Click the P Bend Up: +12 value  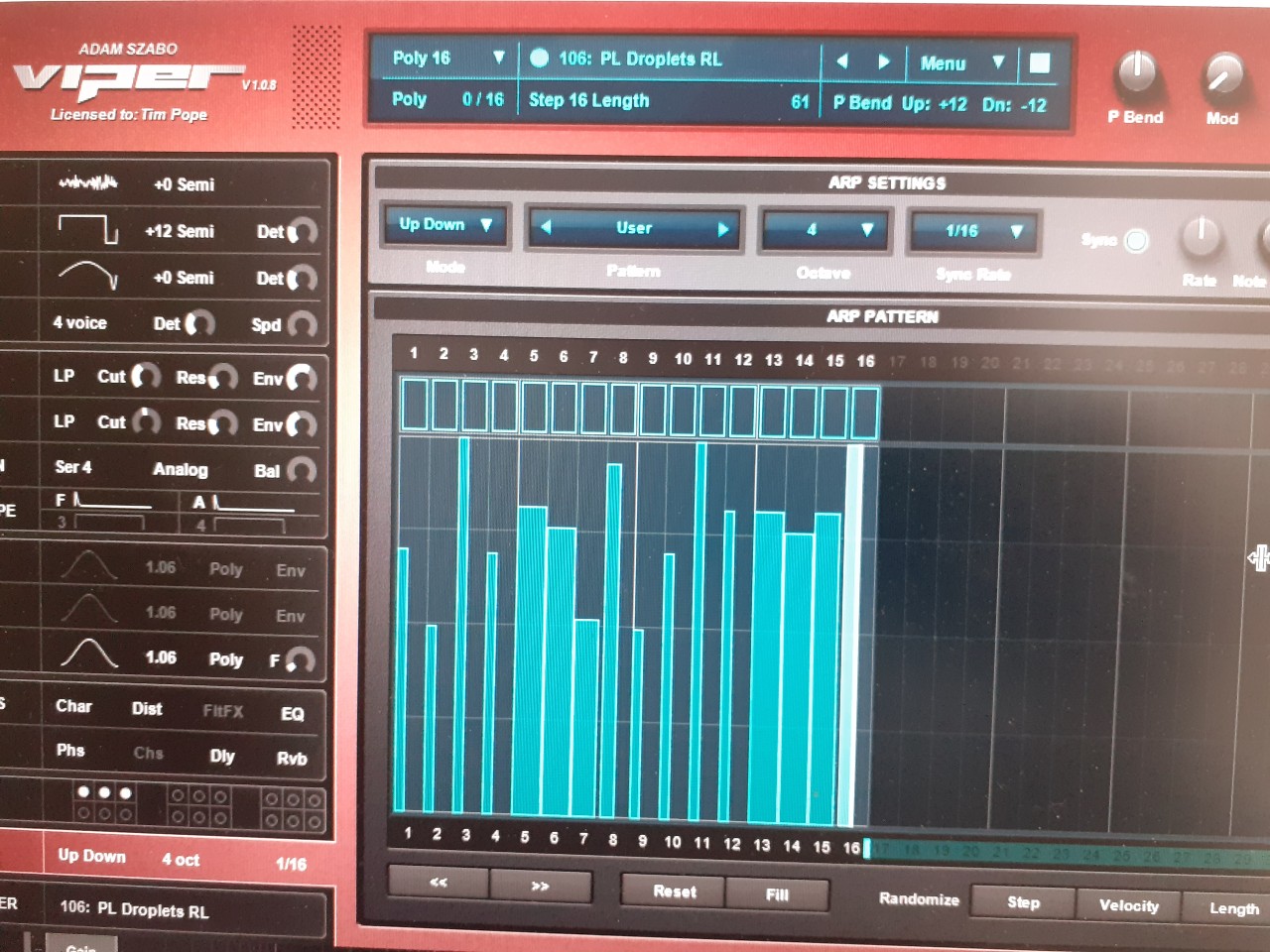coord(935,103)
